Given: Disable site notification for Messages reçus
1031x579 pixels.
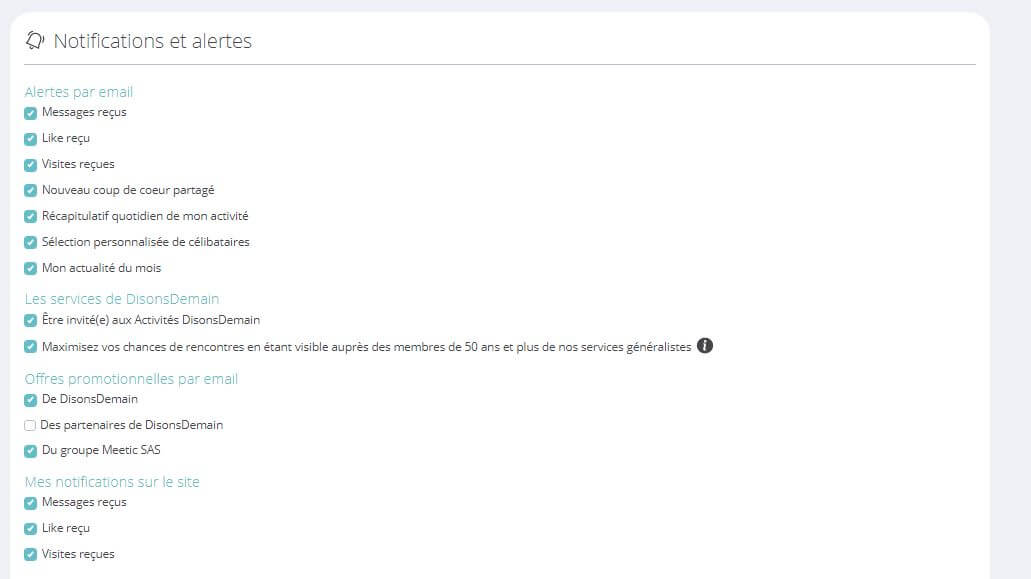Looking at the screenshot, I should pos(31,503).
